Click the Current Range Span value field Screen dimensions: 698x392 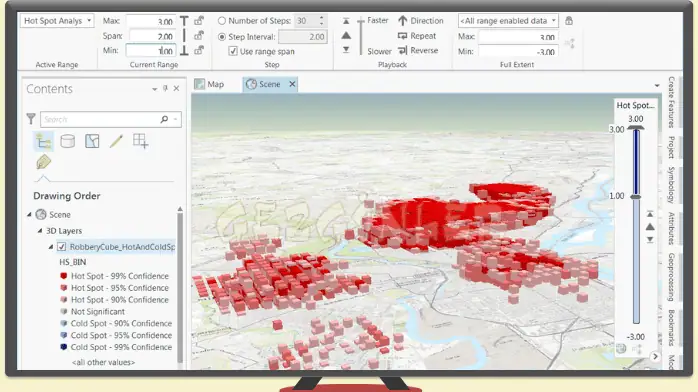pyautogui.click(x=151, y=36)
